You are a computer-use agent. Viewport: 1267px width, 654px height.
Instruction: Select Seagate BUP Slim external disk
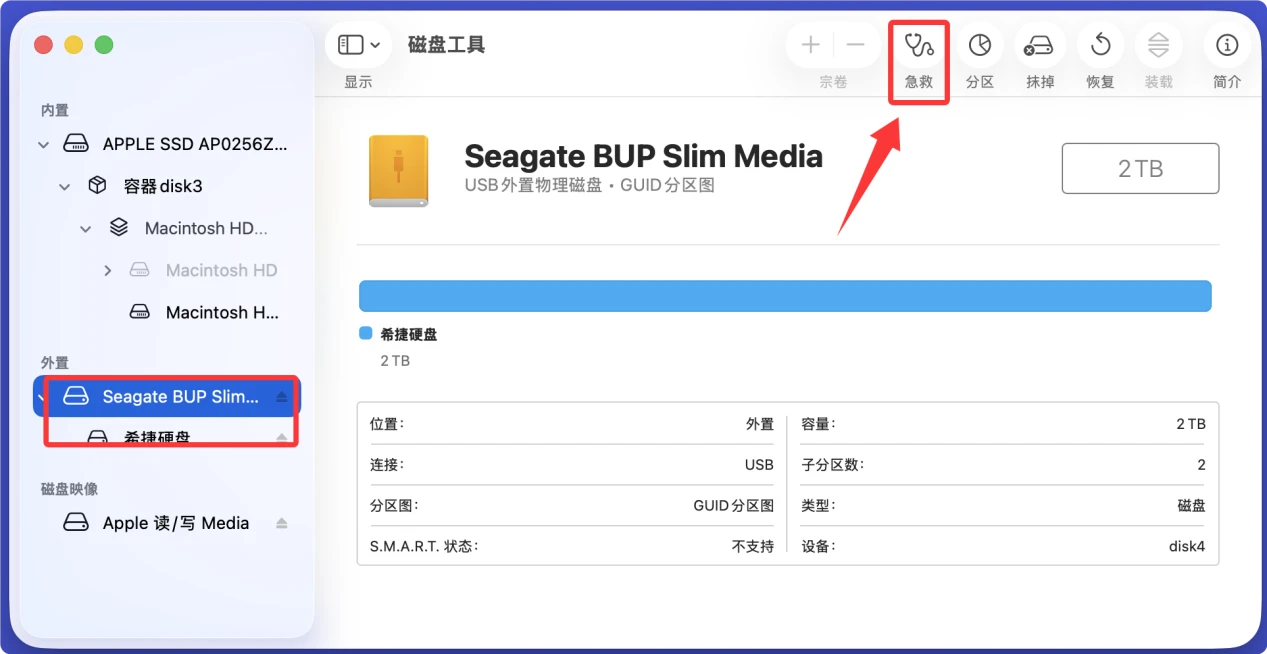tap(167, 397)
